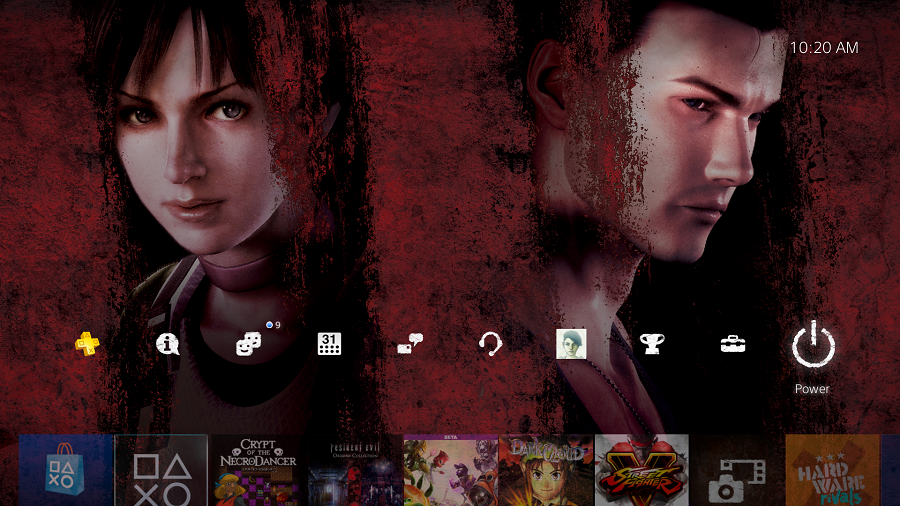This screenshot has height=506, width=900.
Task: Select the Power icon
Action: pos(813,344)
